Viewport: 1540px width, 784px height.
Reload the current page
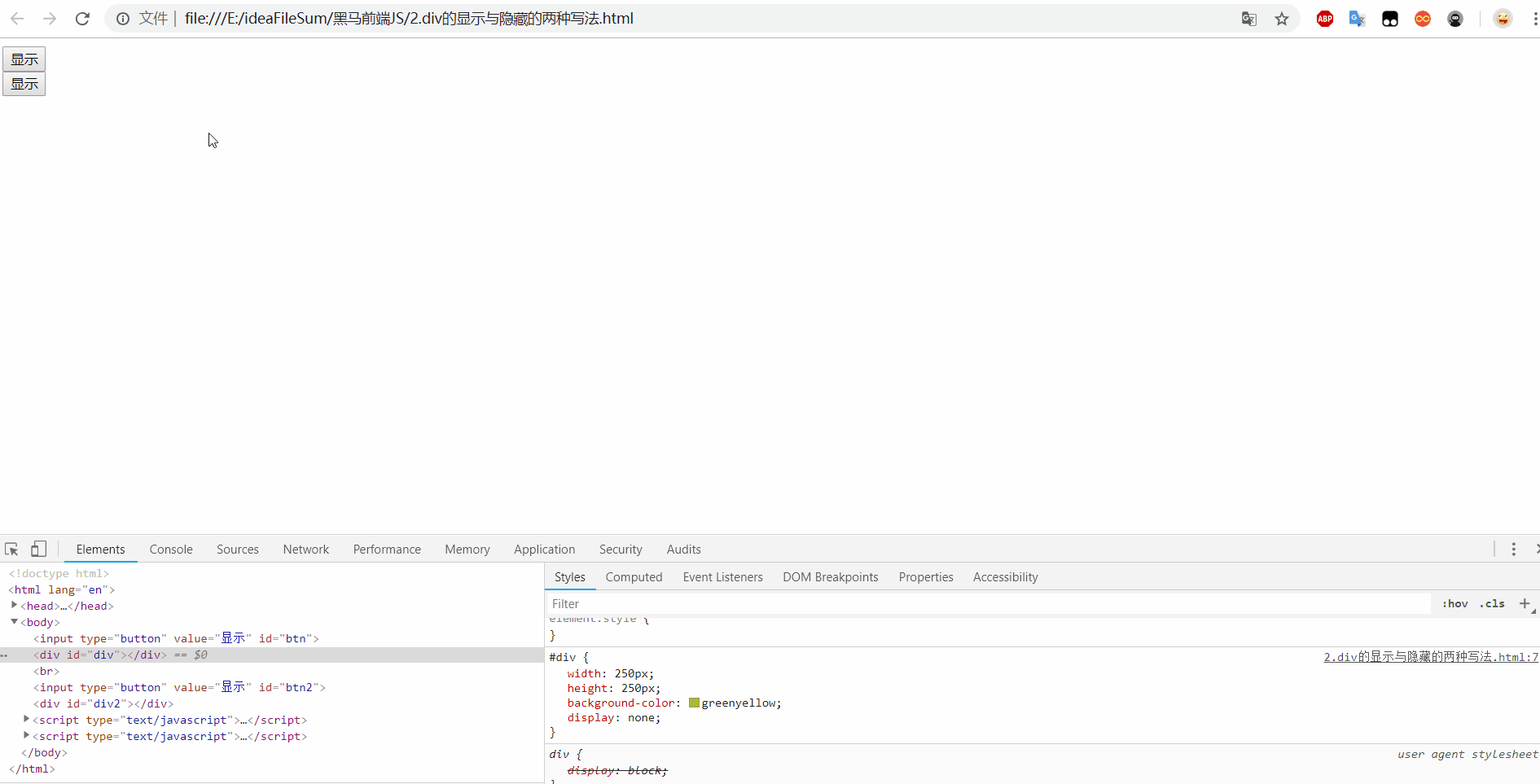point(82,19)
